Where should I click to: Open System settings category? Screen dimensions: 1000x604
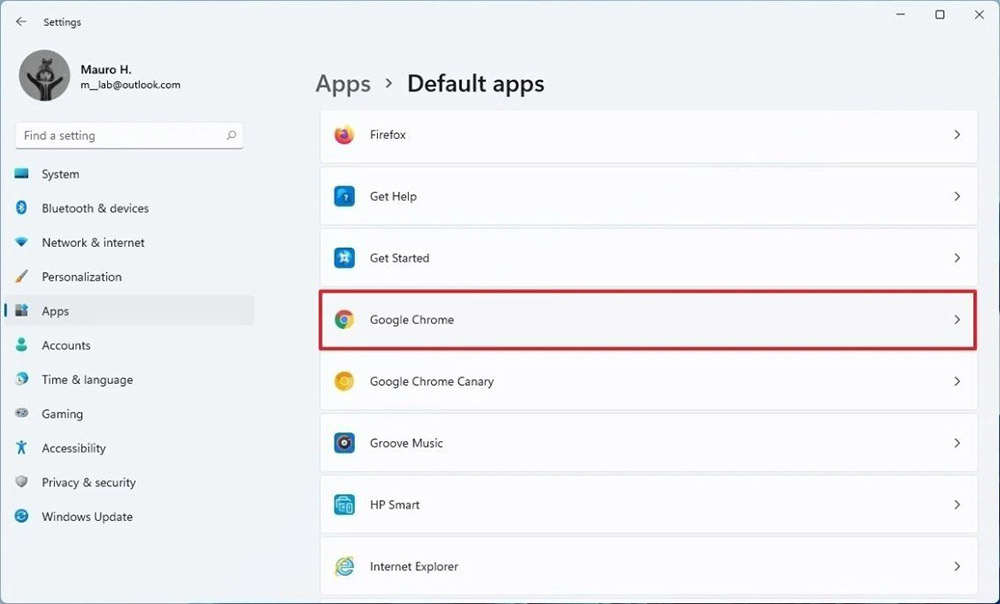tap(129, 173)
